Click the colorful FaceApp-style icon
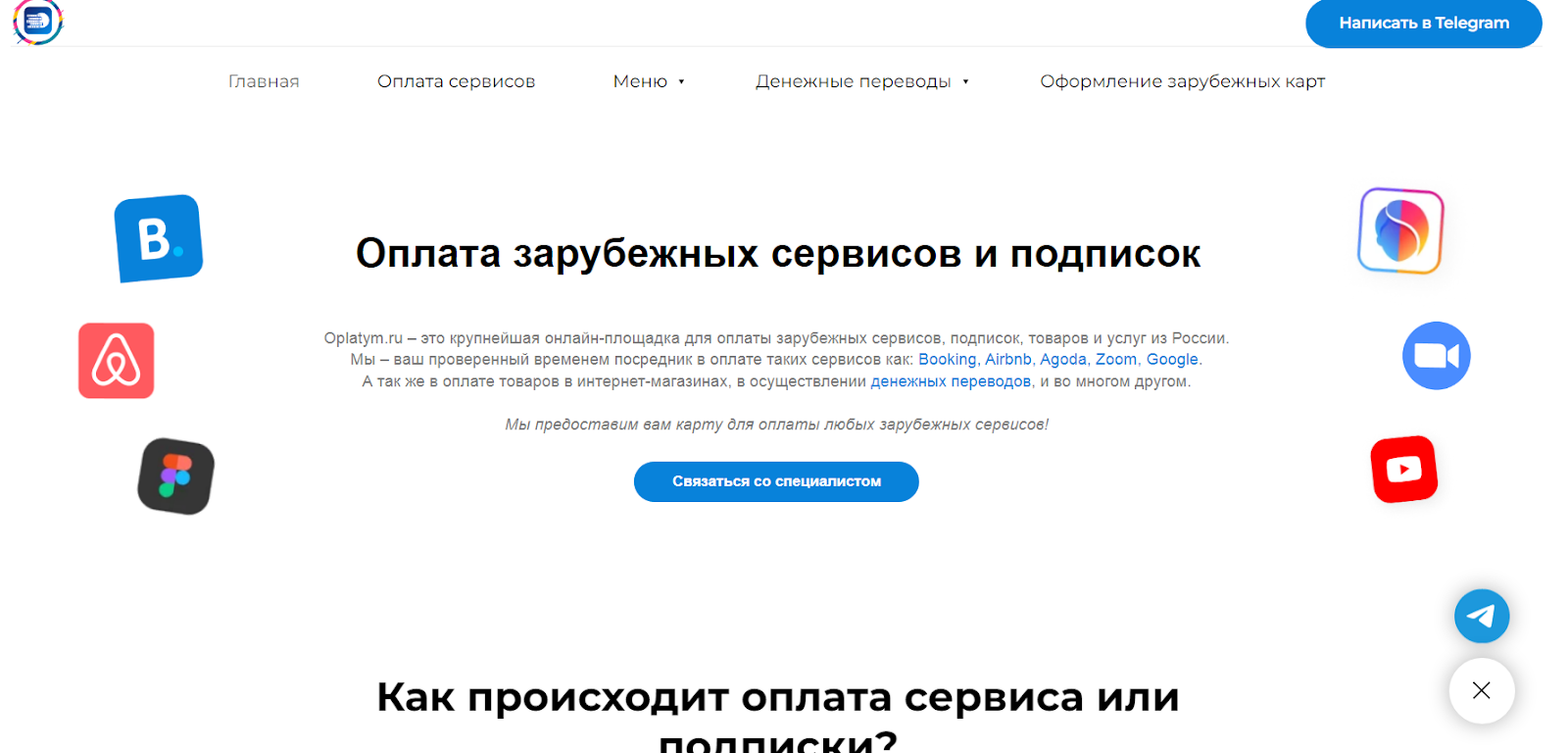 click(x=1400, y=230)
